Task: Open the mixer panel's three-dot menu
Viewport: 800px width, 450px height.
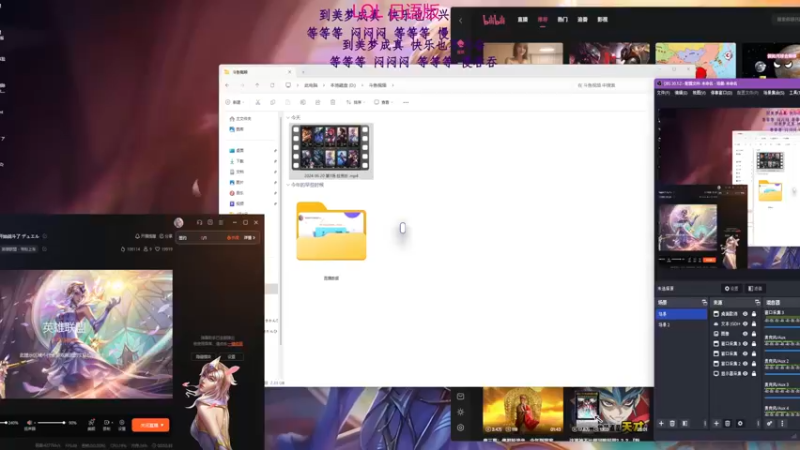Action: click(782, 423)
